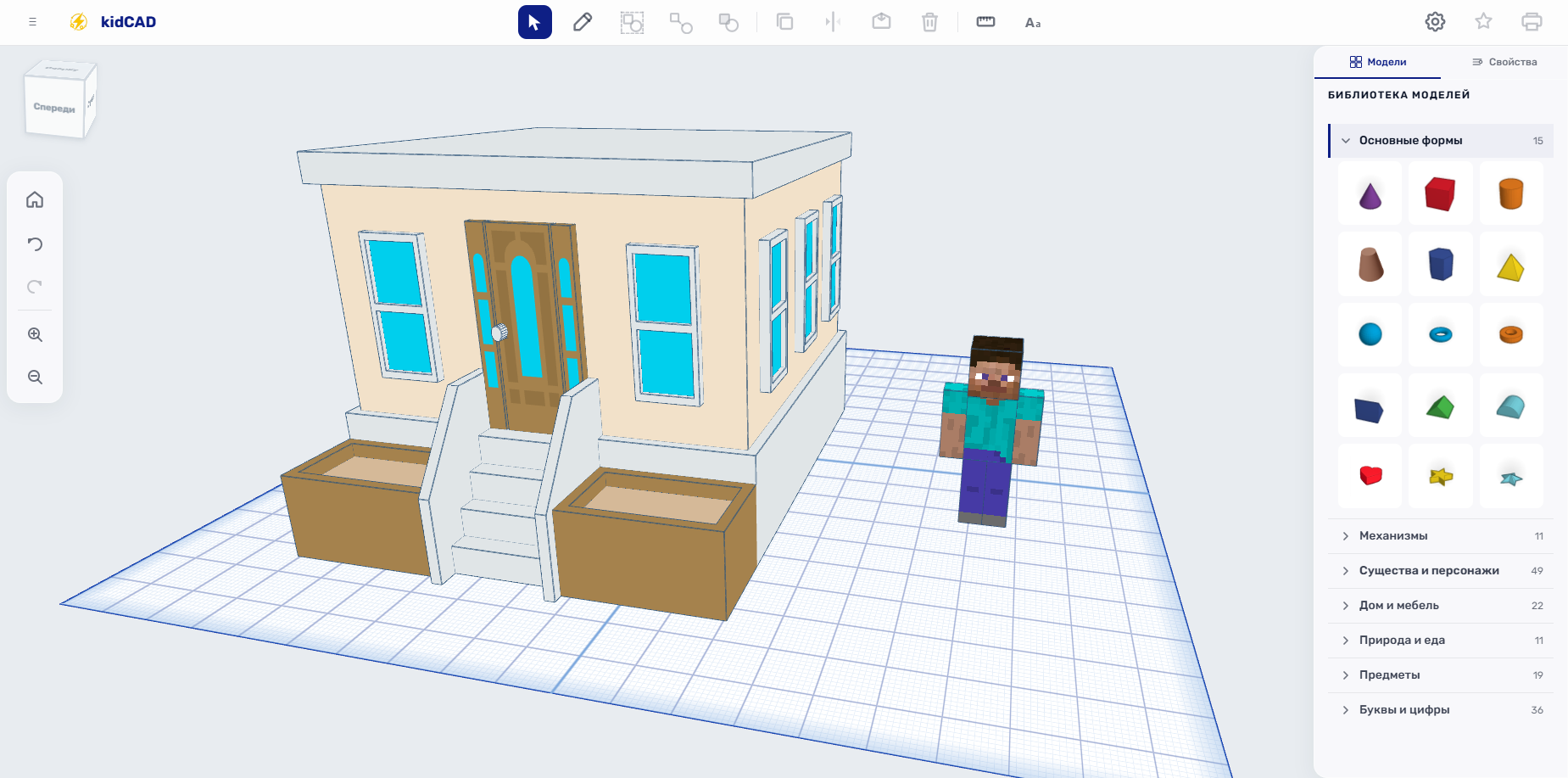
Task: Pick the teal four-point star shape
Action: pos(1511,477)
